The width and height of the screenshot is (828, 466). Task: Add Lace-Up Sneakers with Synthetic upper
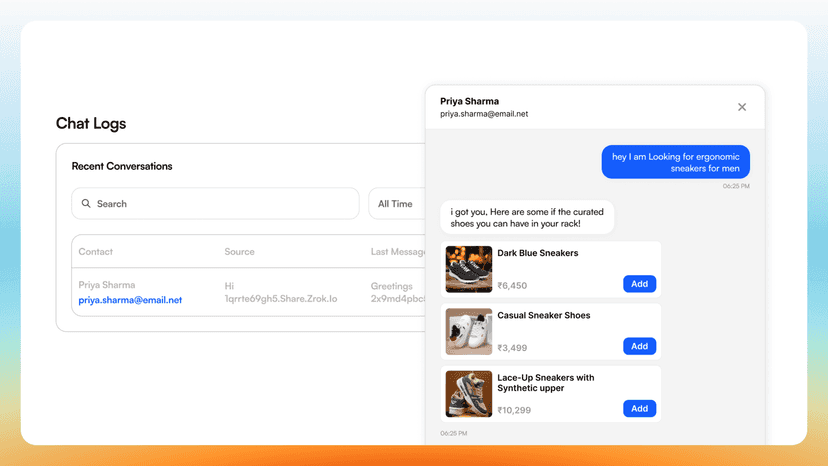[639, 408]
